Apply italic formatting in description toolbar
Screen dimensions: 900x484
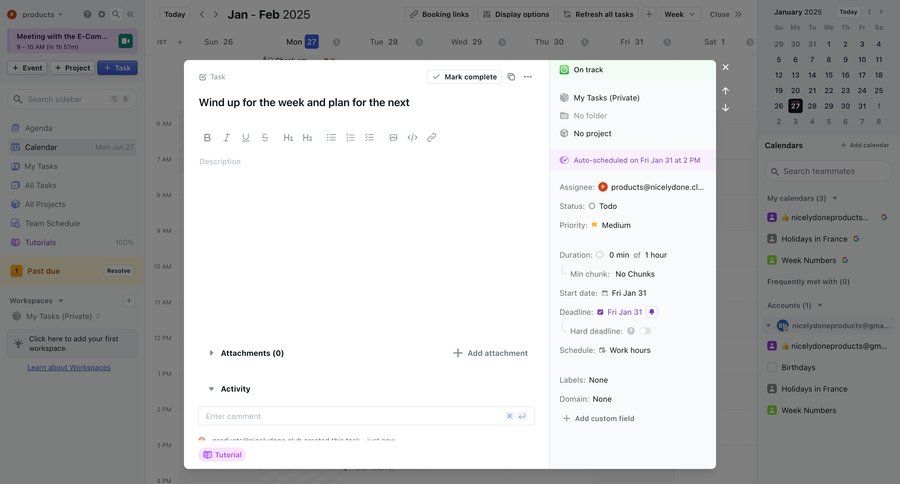(x=227, y=137)
